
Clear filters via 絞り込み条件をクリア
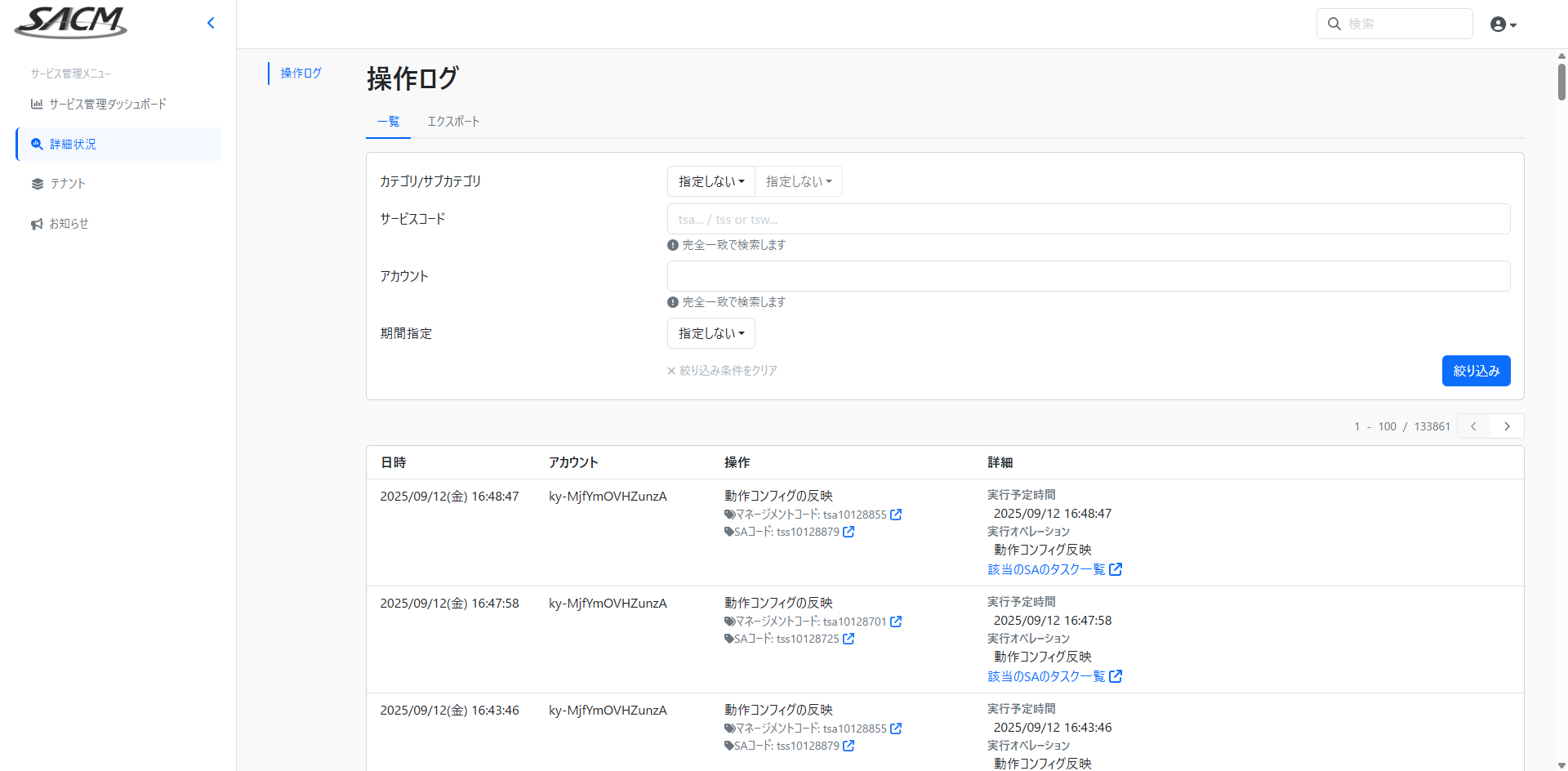coord(723,371)
